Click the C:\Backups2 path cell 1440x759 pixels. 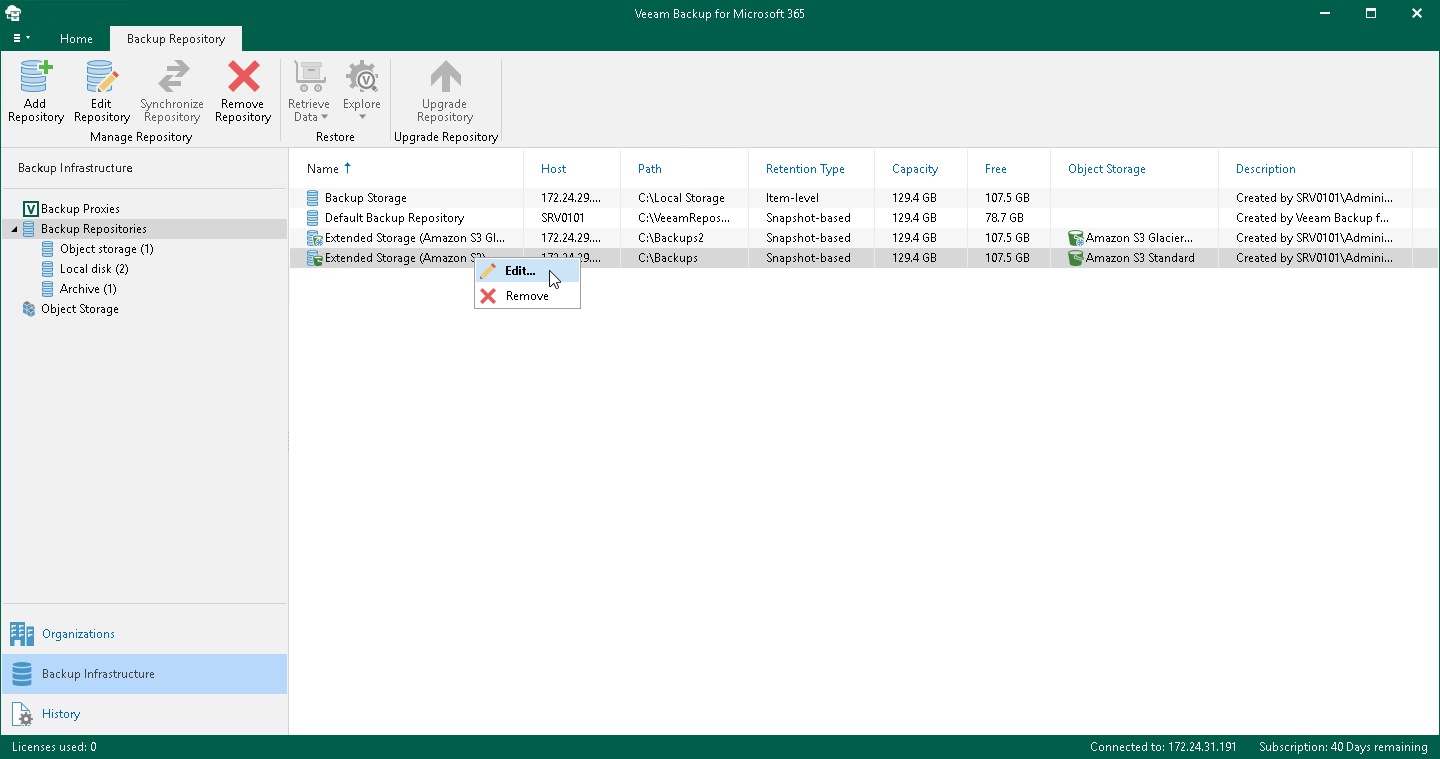click(671, 238)
